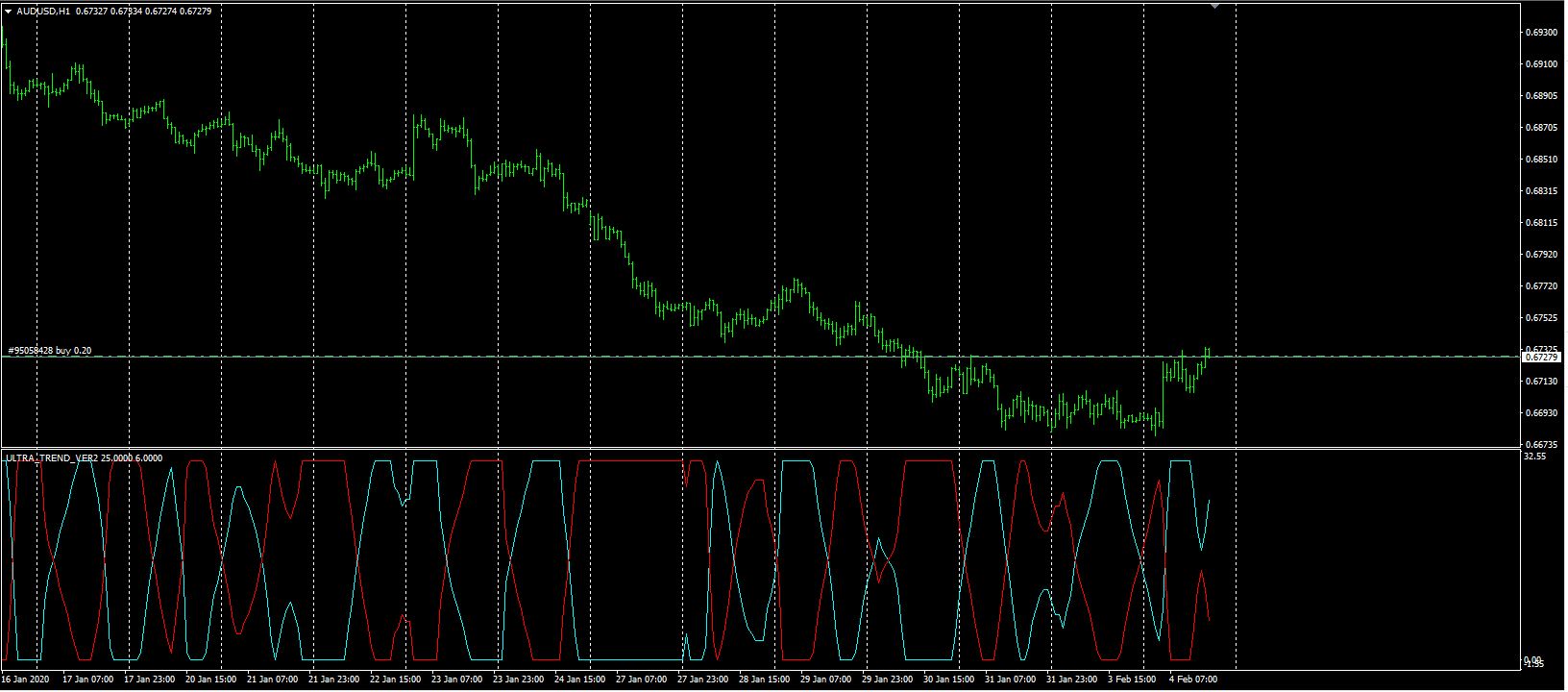
Task: Click the 0.67525 price axis label
Action: tap(1540, 318)
